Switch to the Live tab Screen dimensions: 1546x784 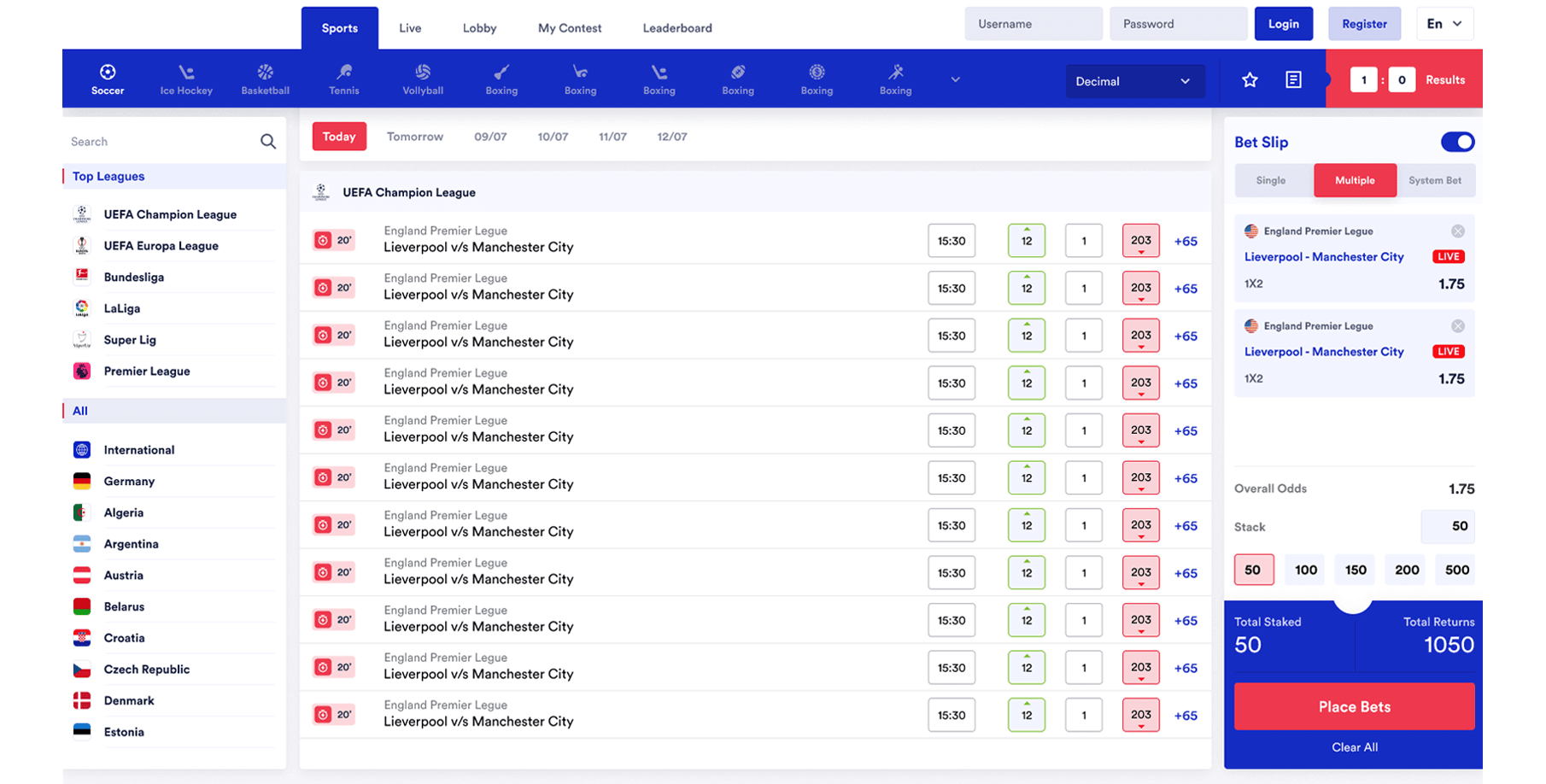pos(410,27)
